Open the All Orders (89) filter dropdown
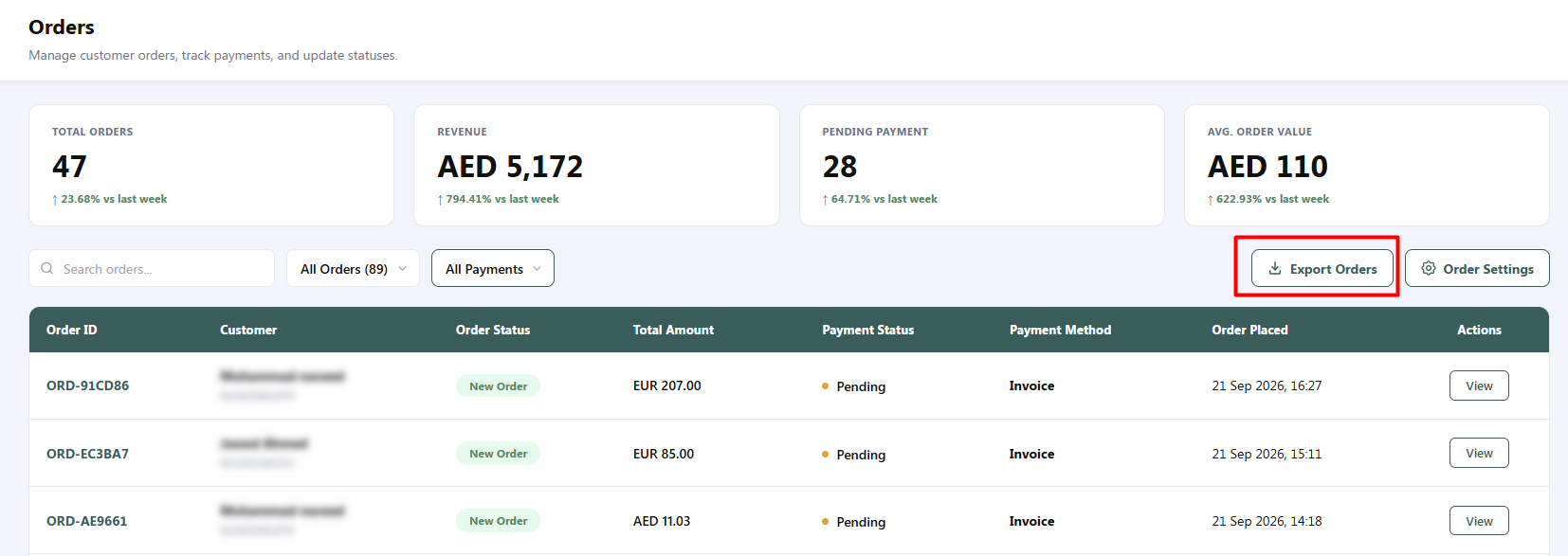 tap(353, 269)
